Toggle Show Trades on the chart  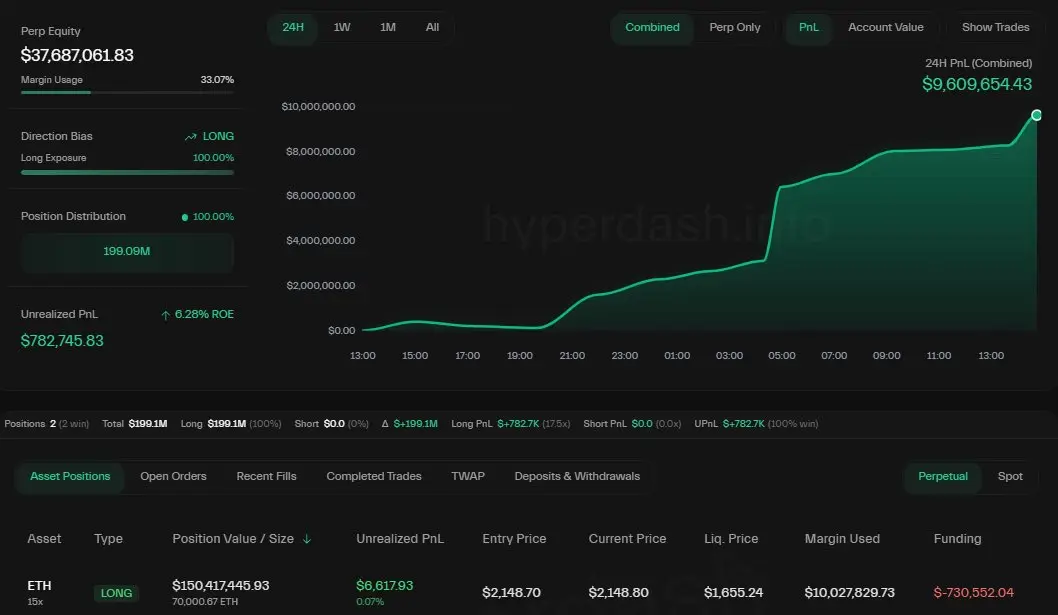tap(995, 28)
